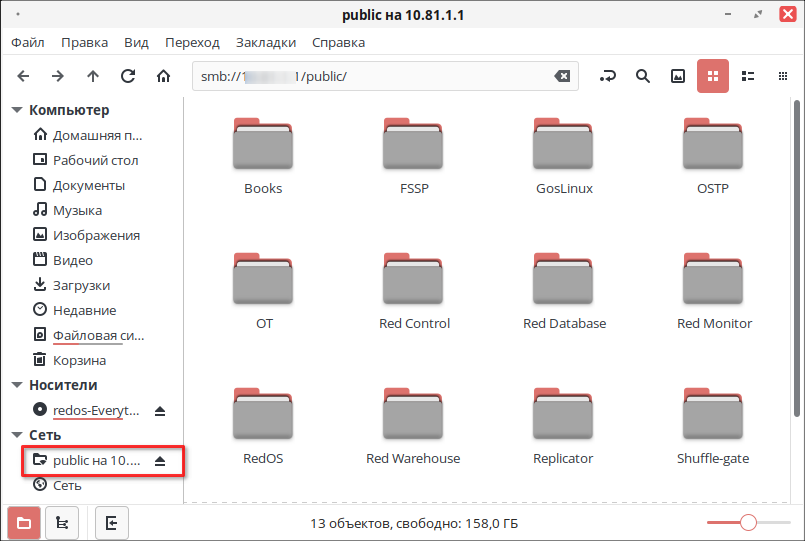Viewport: 805px width, 541px height.
Task: Open Загрузки in sidebar
Action: [71, 285]
